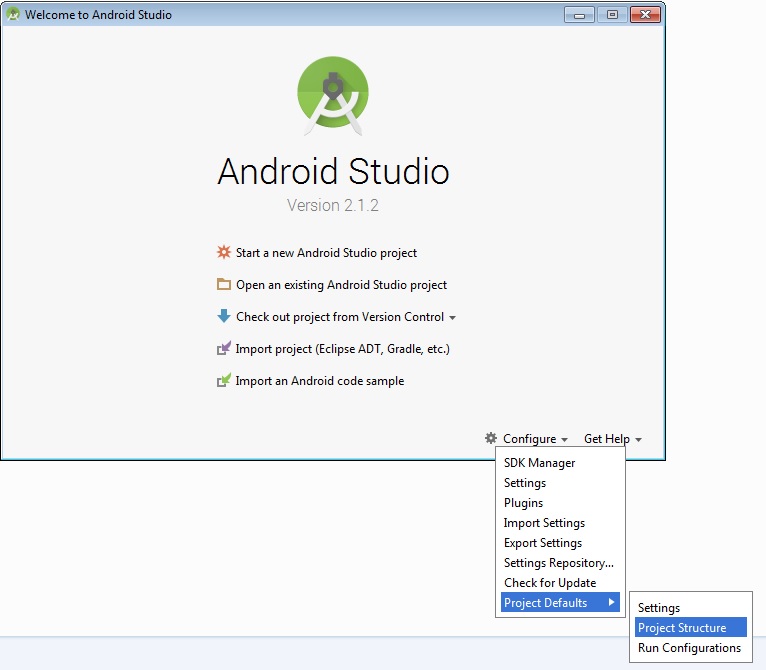Click the orange starburst new project icon
Viewport: 766px width, 670px height.
[224, 252]
